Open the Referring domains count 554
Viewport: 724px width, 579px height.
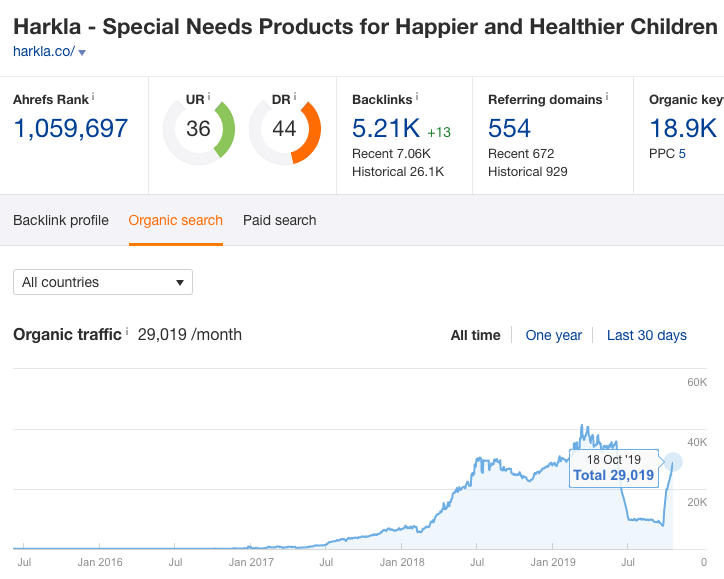[509, 128]
